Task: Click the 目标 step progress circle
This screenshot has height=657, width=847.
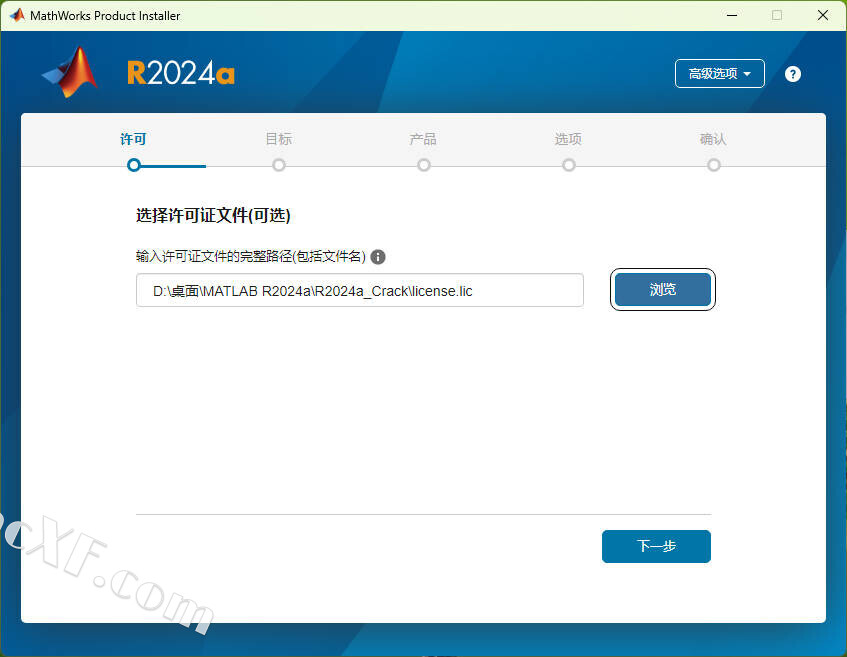Action: (279, 165)
